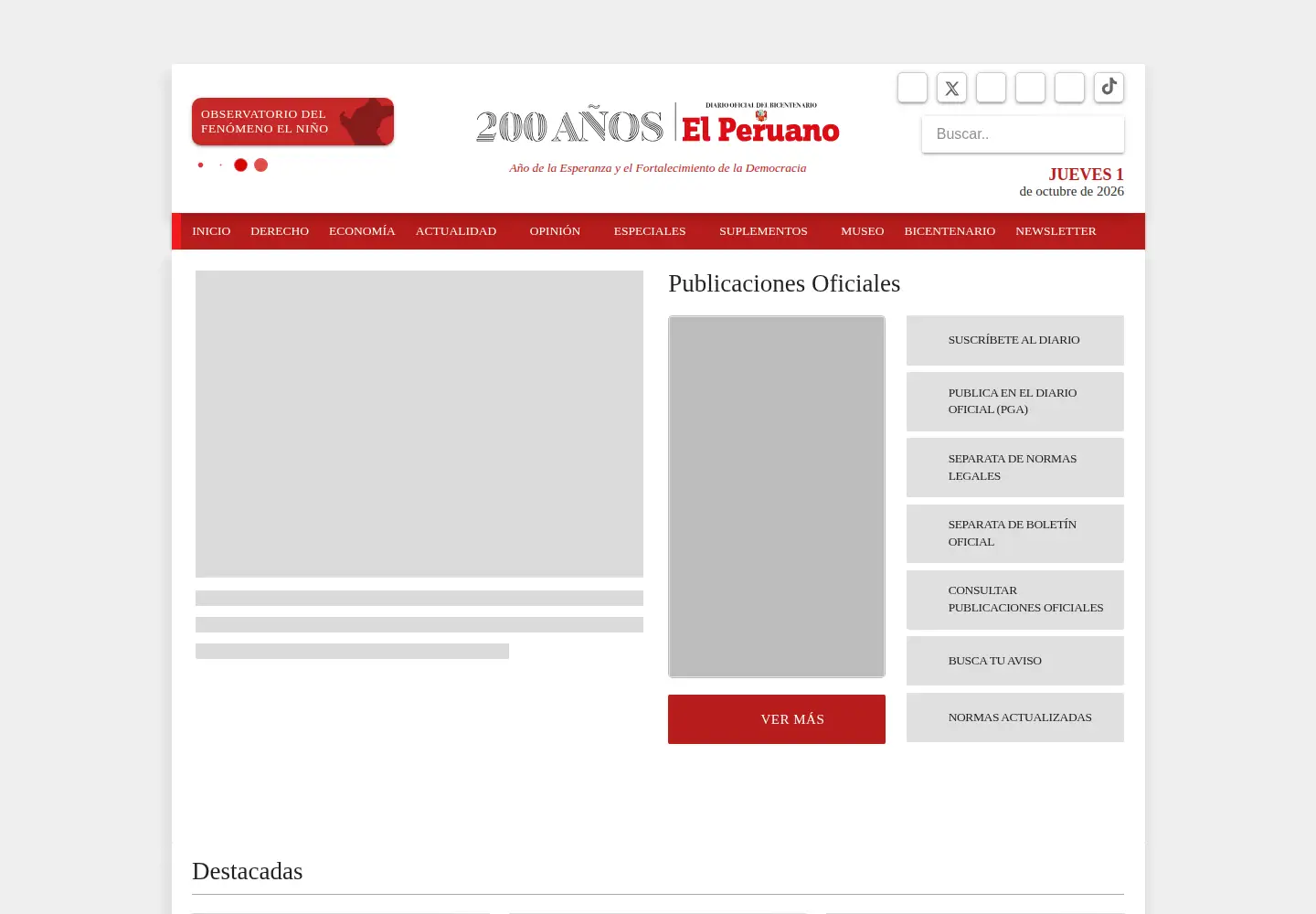The height and width of the screenshot is (914, 1316).
Task: Open the OPINIÓN menu
Action: click(x=555, y=231)
